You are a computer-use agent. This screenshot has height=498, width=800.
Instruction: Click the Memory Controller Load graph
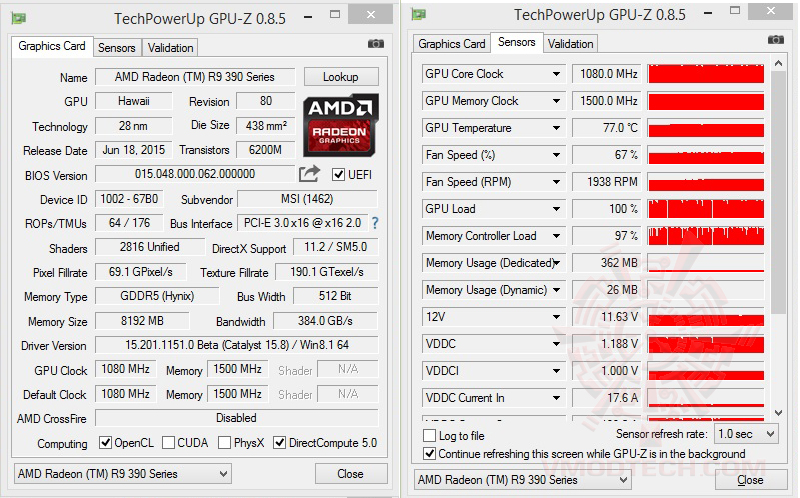pyautogui.click(x=706, y=236)
